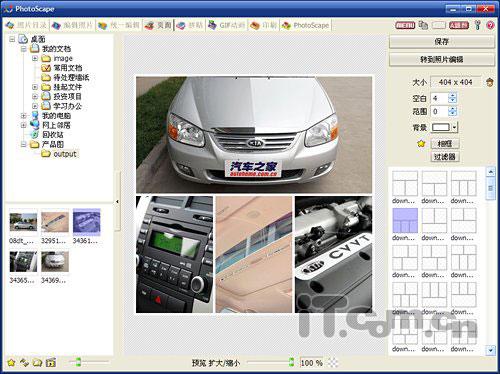The height and width of the screenshot is (374, 500).
Task: Click the thumbnail view options icon at bottom left
Action: (51, 362)
